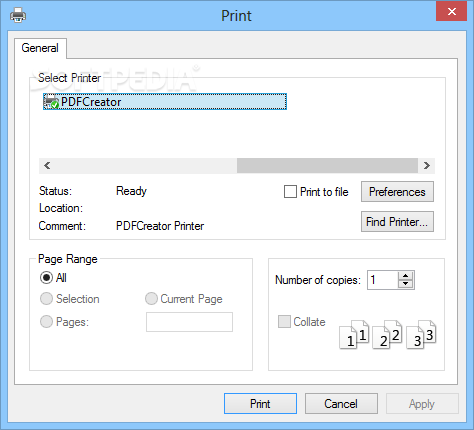Click the printer list right scroll arrow
The height and width of the screenshot is (430, 474).
tap(427, 166)
